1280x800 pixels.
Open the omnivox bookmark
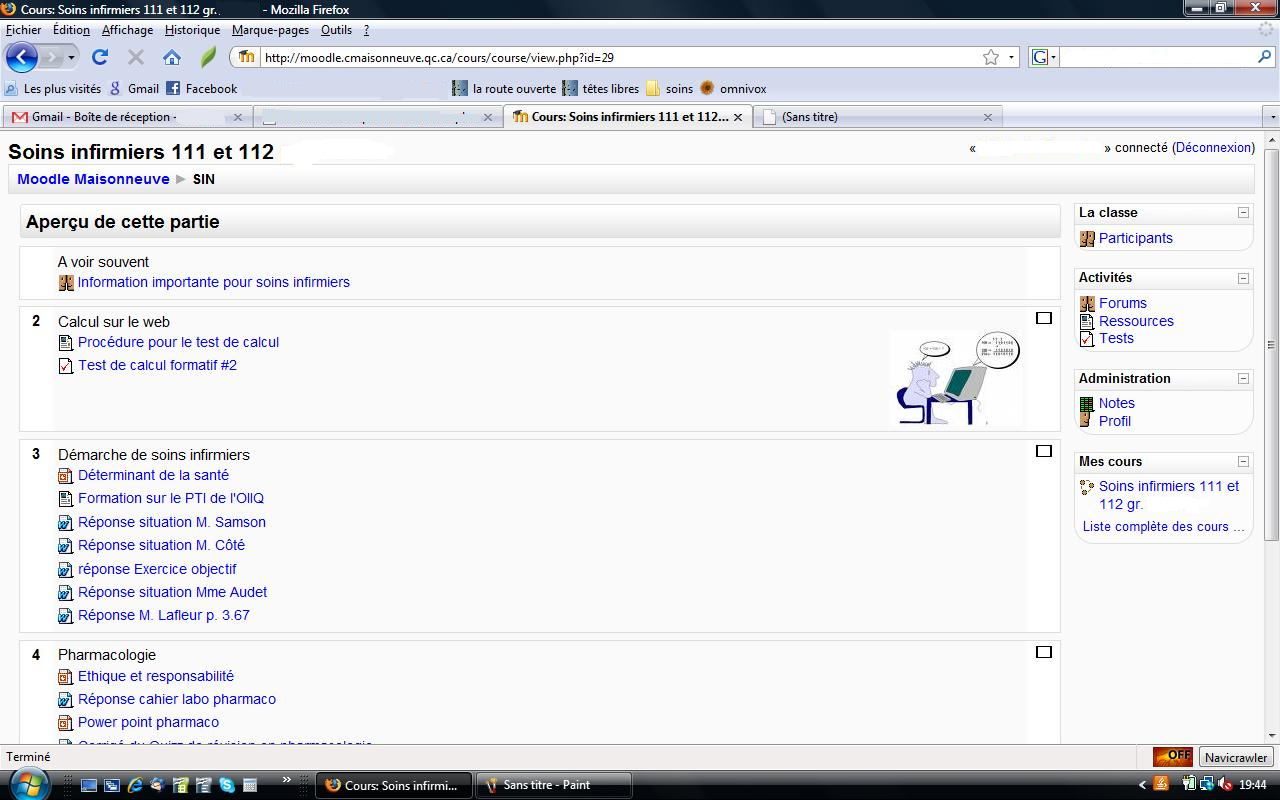pyautogui.click(x=733, y=88)
